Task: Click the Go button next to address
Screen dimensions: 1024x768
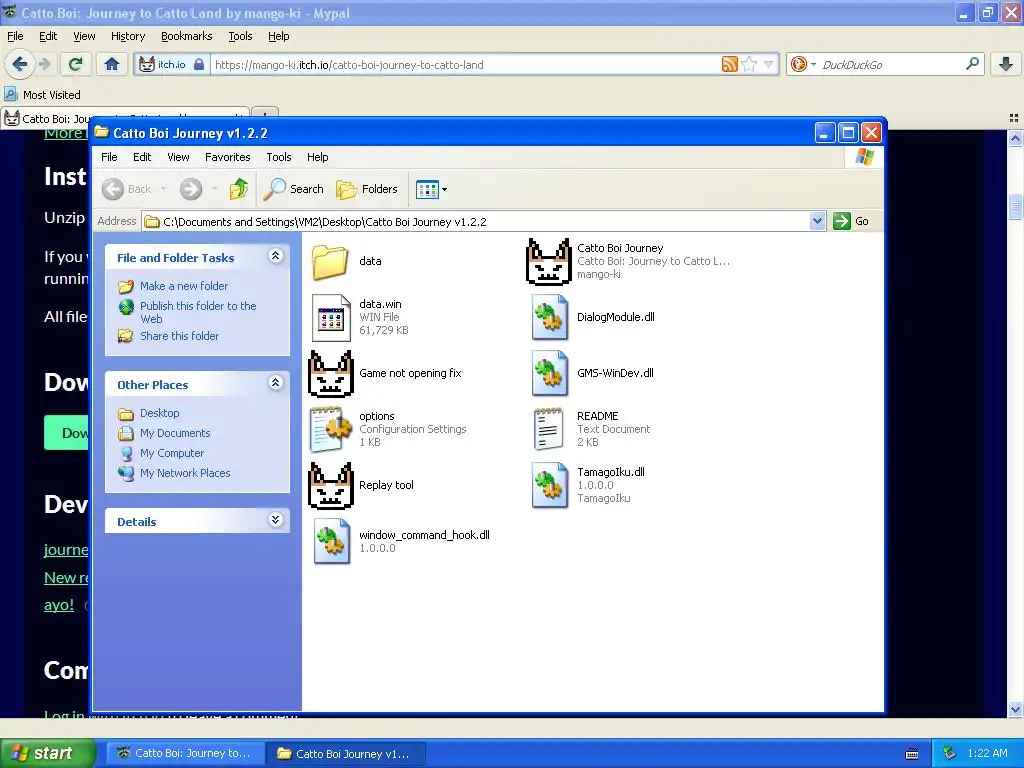Action: tap(851, 221)
